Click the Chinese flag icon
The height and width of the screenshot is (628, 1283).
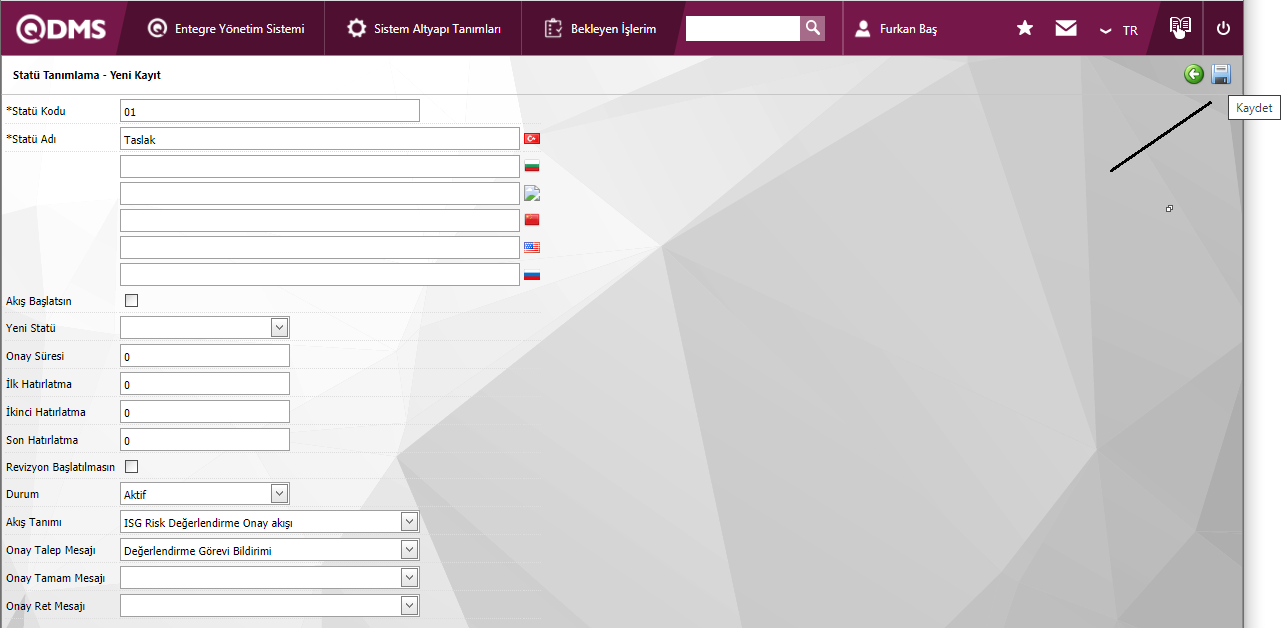tap(532, 220)
